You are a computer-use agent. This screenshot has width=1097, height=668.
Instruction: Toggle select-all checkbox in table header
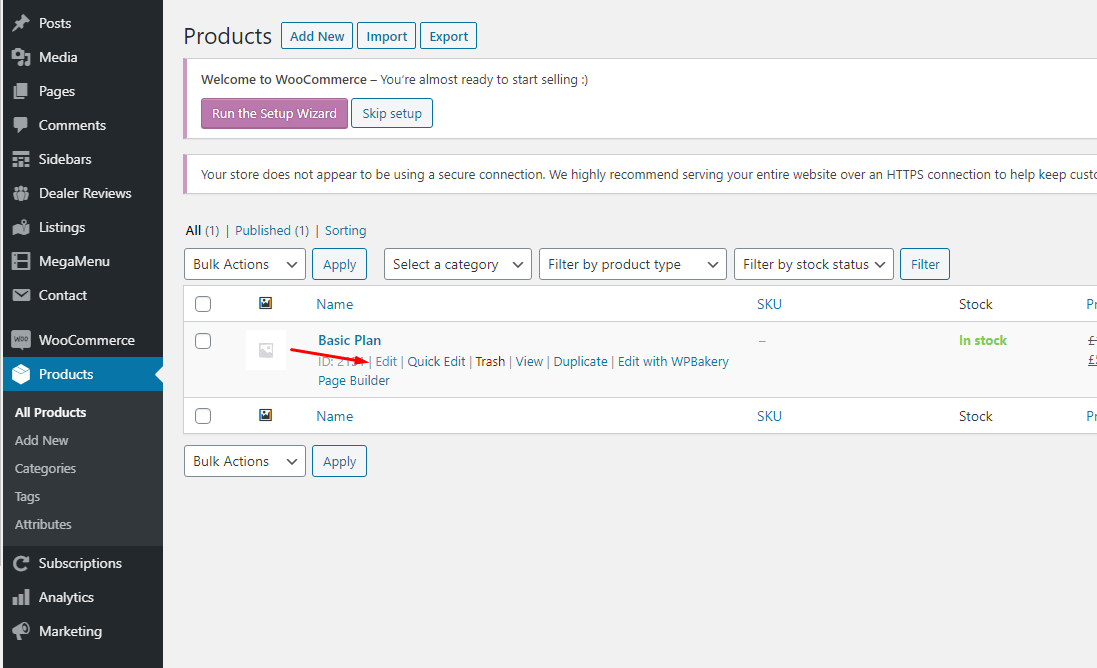click(203, 304)
